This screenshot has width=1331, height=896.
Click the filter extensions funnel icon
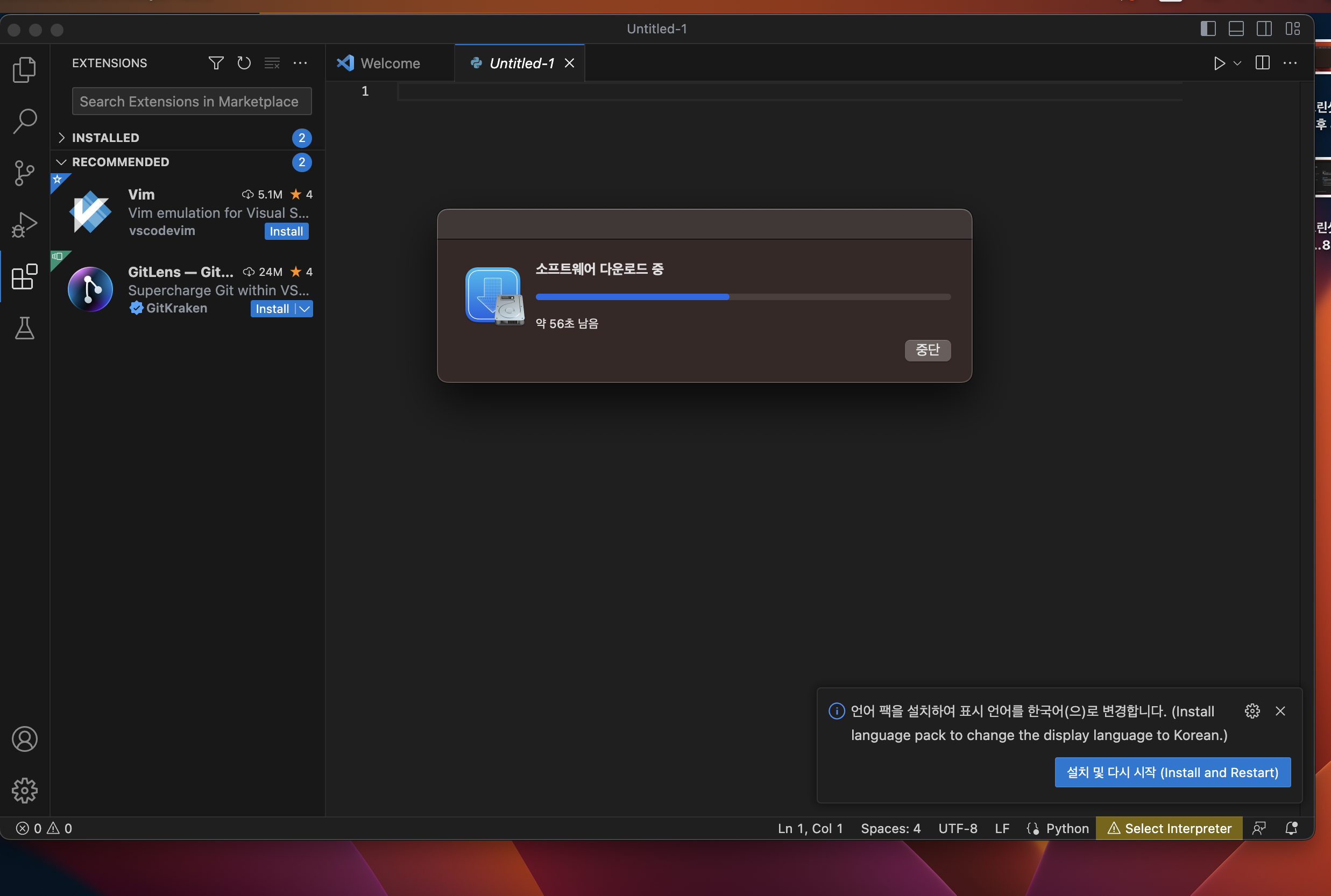tap(215, 63)
